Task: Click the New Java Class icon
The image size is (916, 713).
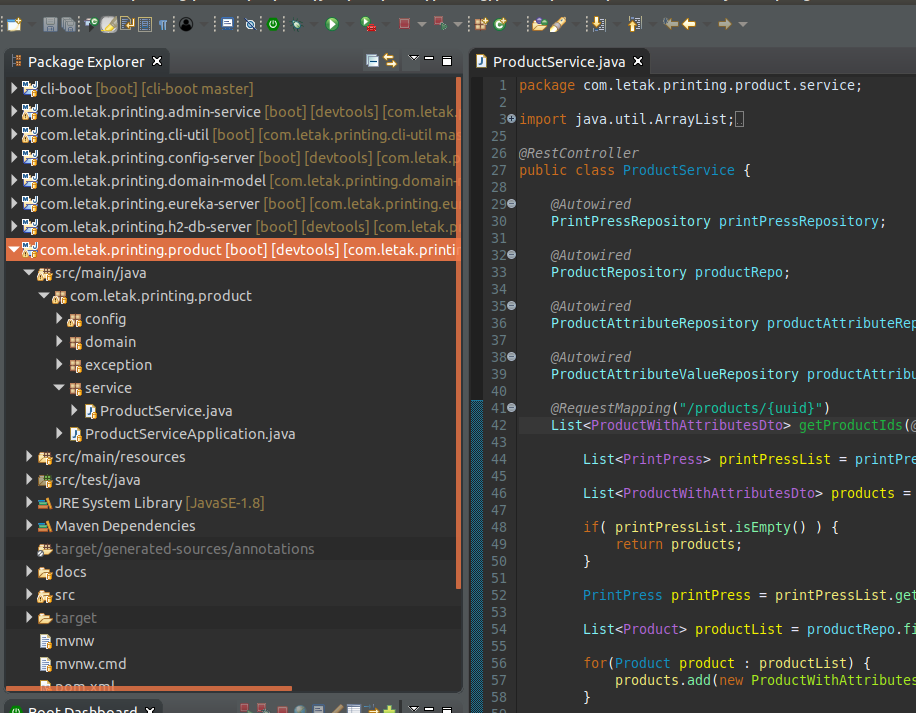Action: click(500, 23)
